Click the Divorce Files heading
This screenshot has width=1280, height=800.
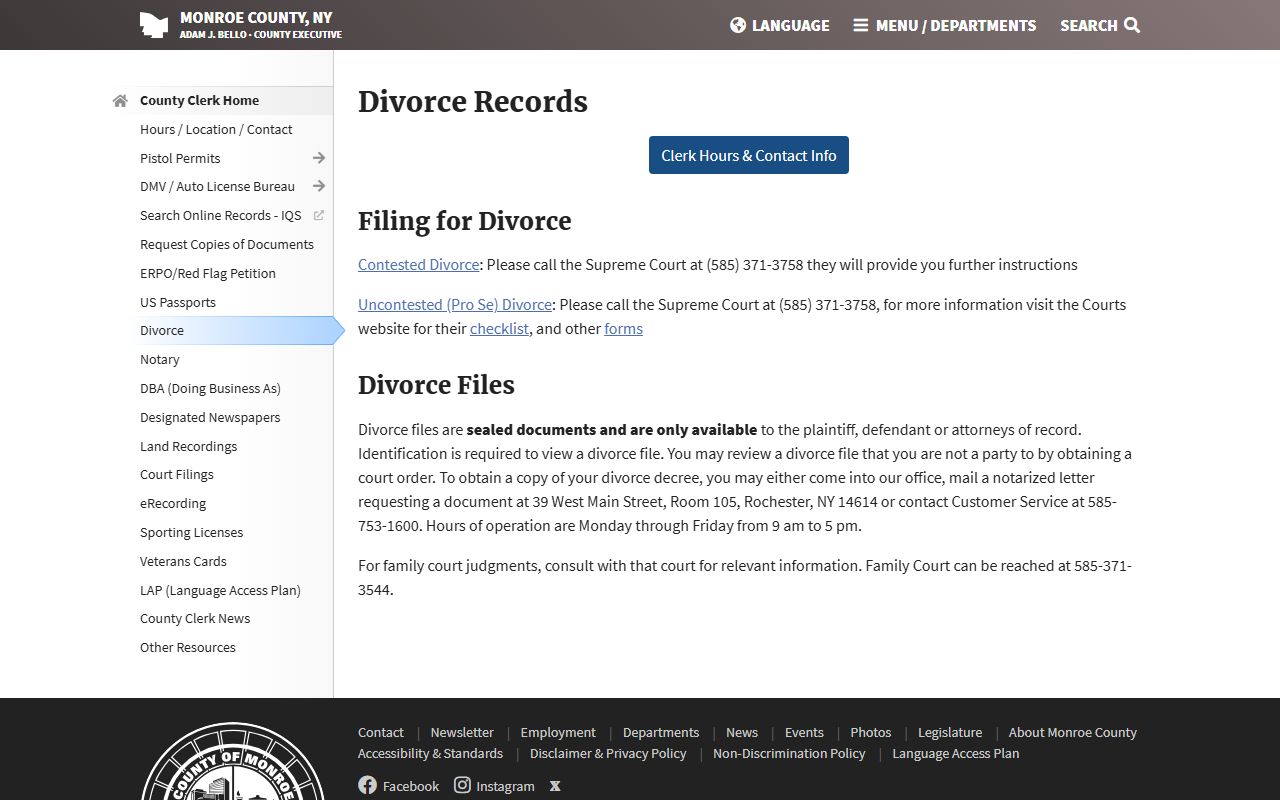click(436, 385)
